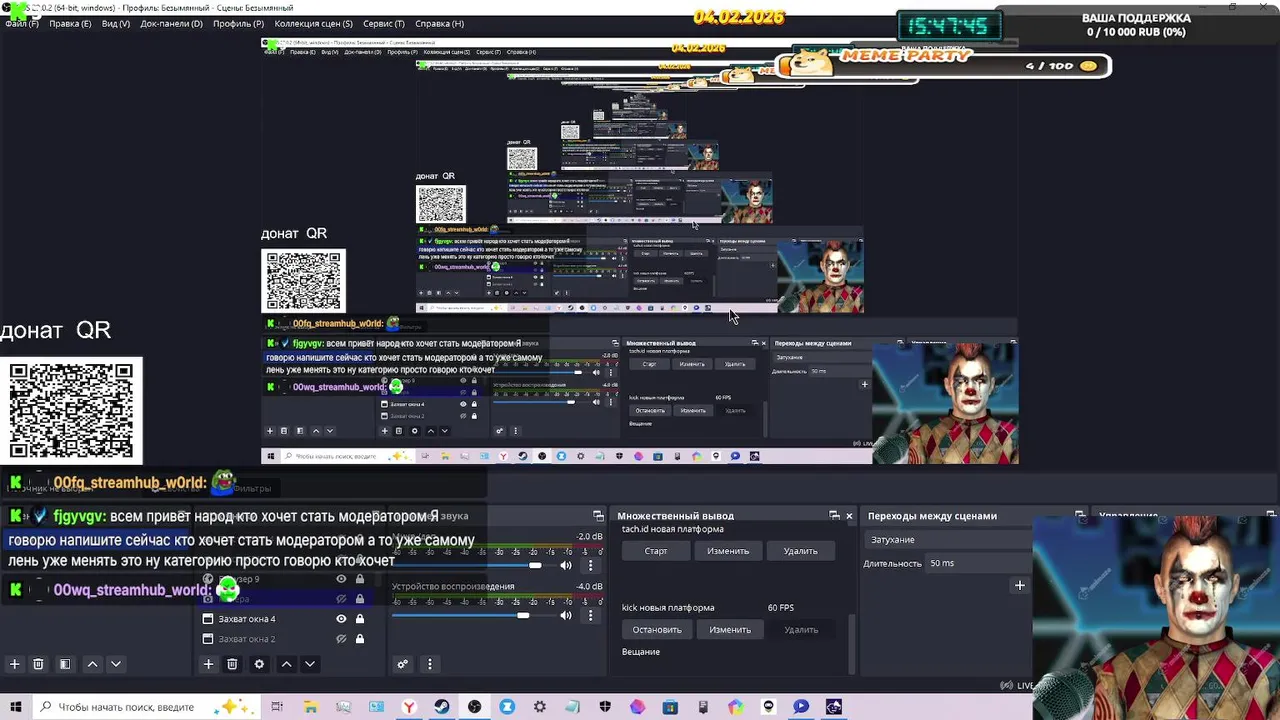Image resolution: width=1280 pixels, height=720 pixels.
Task: Open File Explorer from the taskbar
Action: point(311,707)
